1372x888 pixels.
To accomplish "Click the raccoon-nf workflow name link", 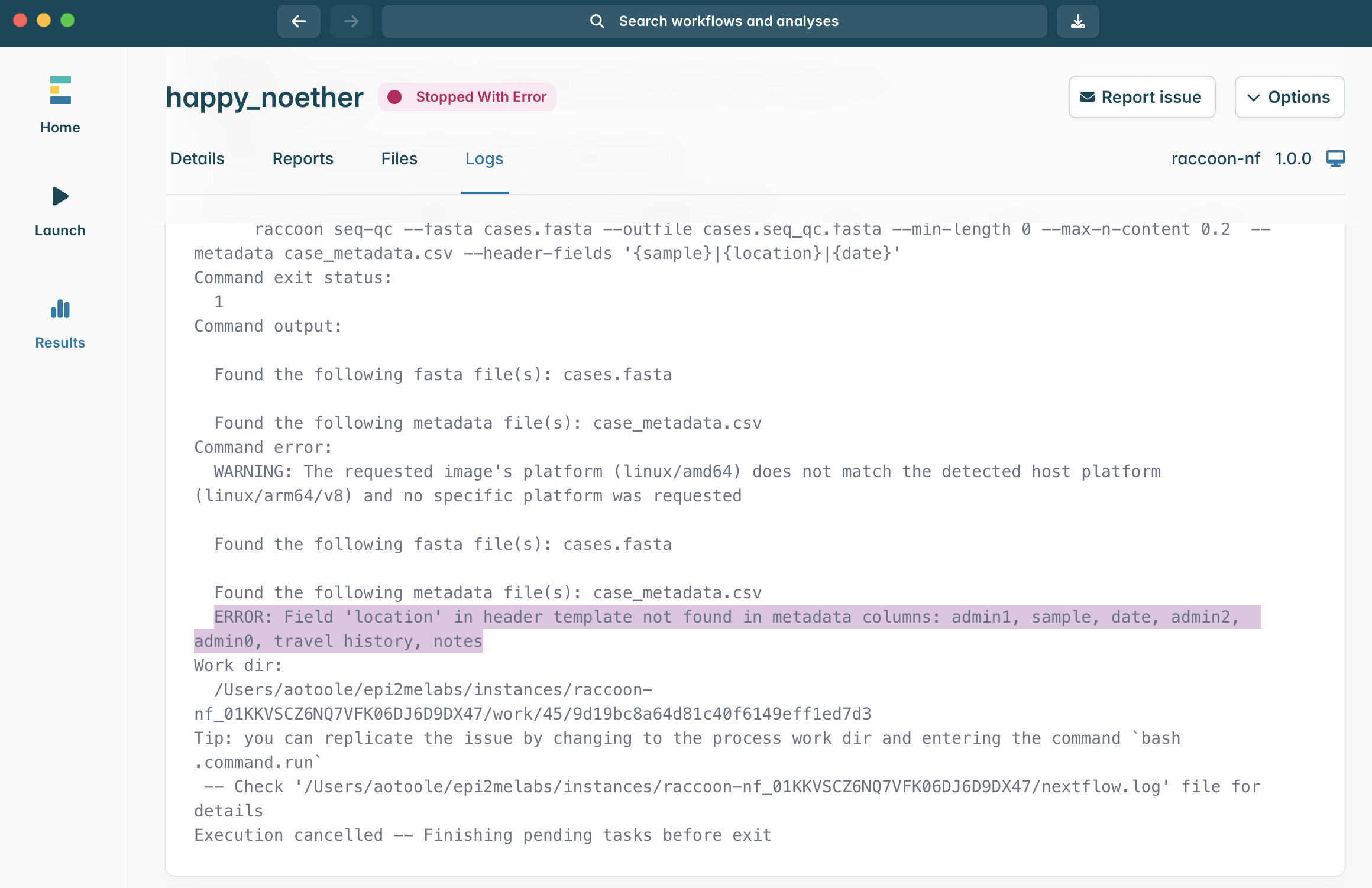I will tap(1215, 158).
